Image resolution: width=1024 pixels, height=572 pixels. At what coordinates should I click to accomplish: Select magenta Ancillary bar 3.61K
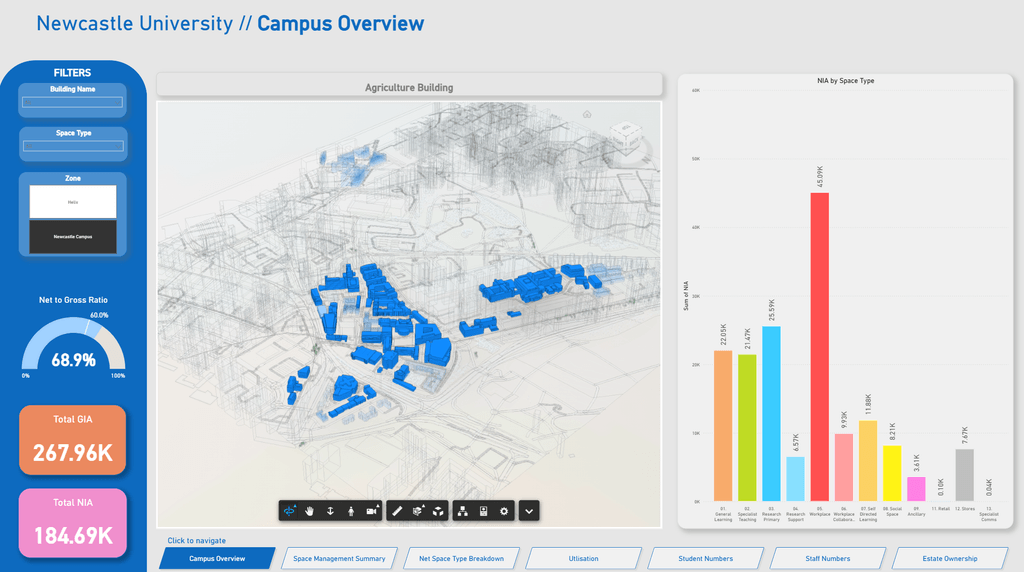(916, 489)
